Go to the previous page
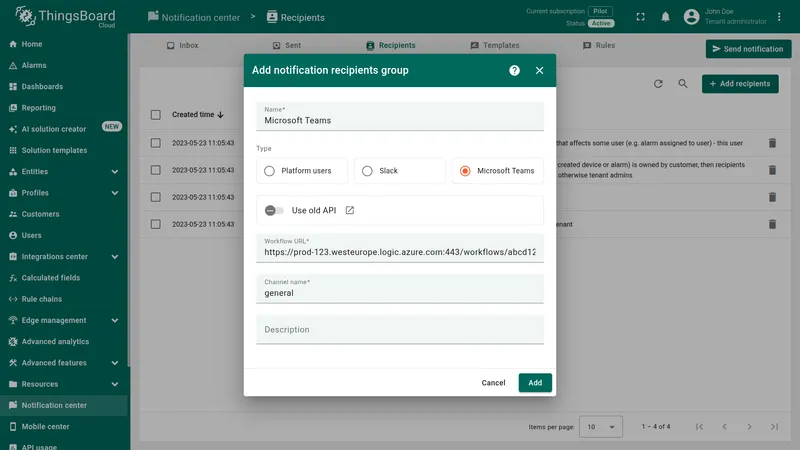 pyautogui.click(x=724, y=427)
